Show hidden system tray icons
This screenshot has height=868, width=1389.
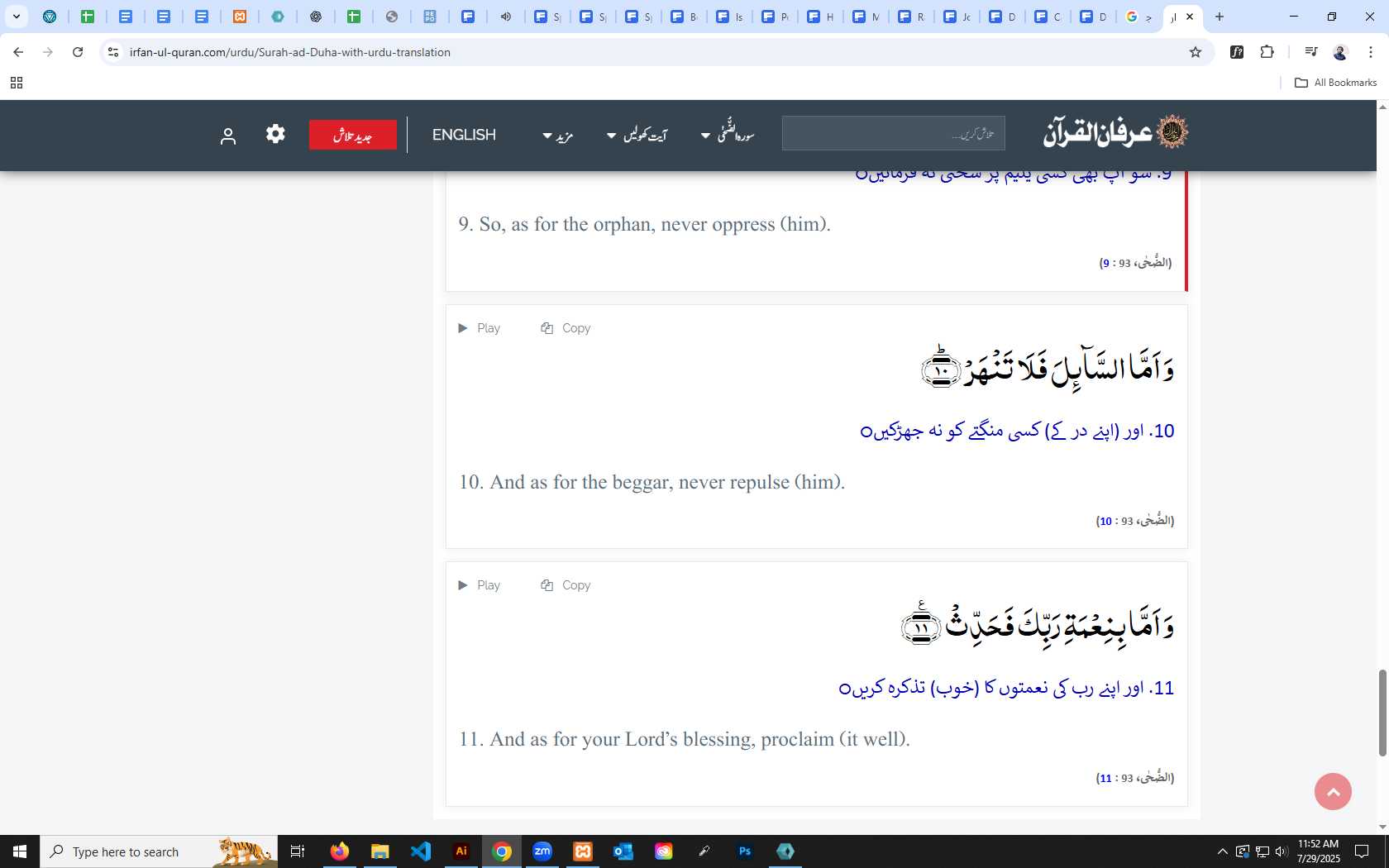click(x=1222, y=851)
